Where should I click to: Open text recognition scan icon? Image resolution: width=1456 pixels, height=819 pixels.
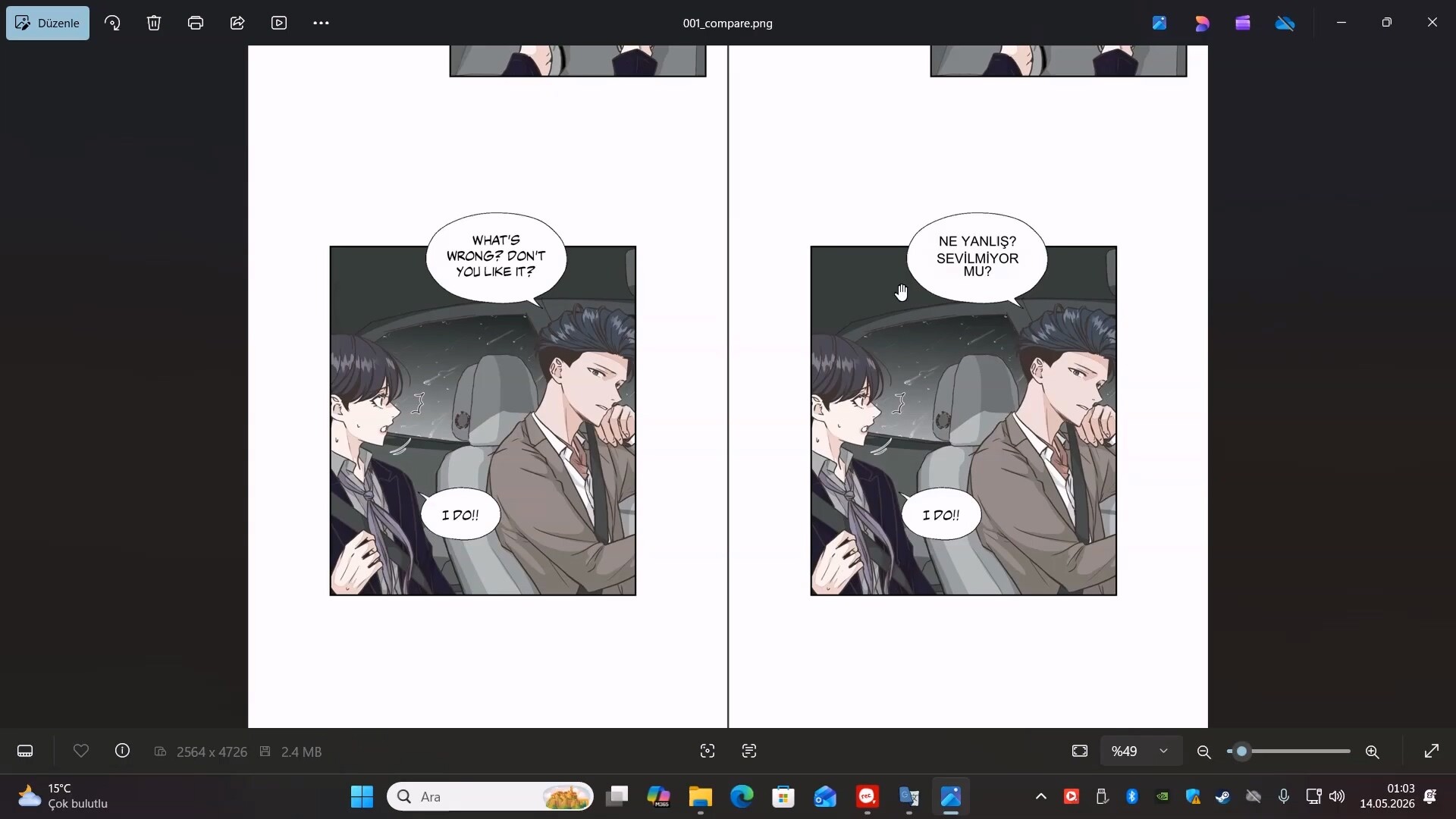click(x=749, y=751)
